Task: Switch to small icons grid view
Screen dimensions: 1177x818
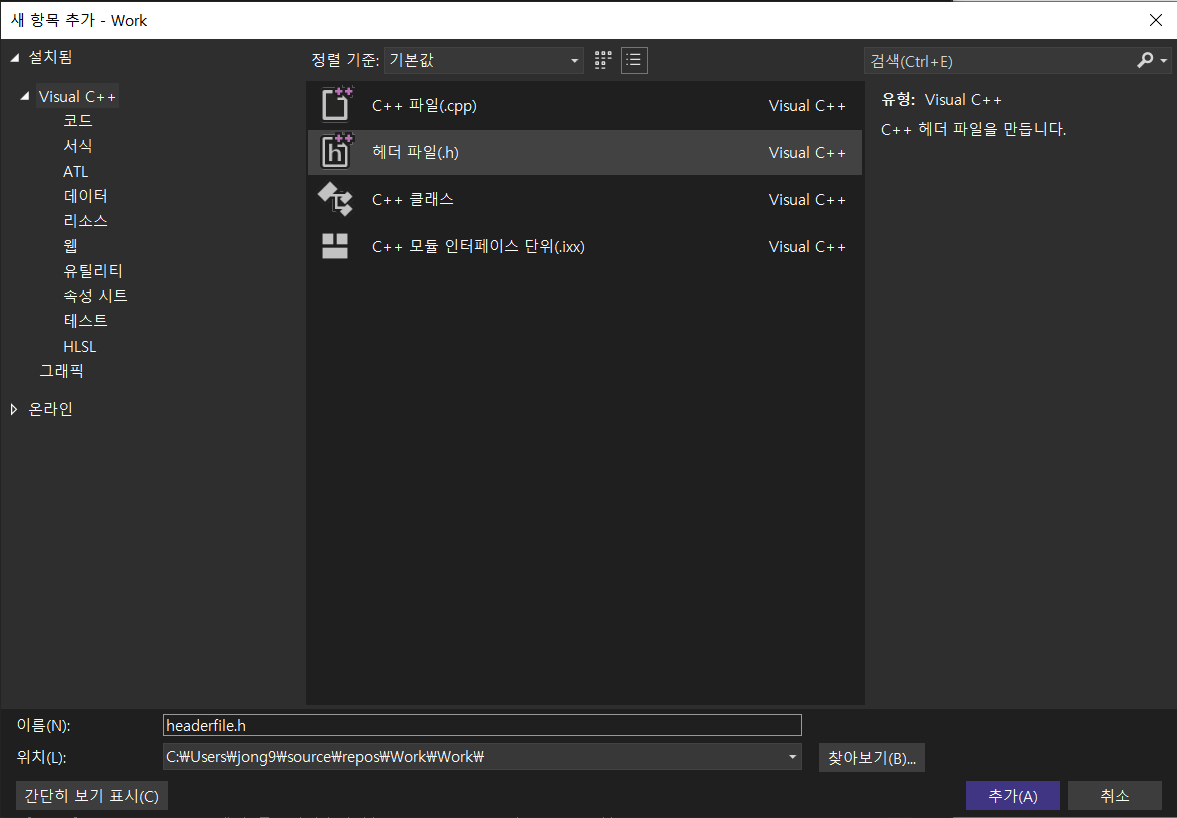Action: click(x=603, y=60)
